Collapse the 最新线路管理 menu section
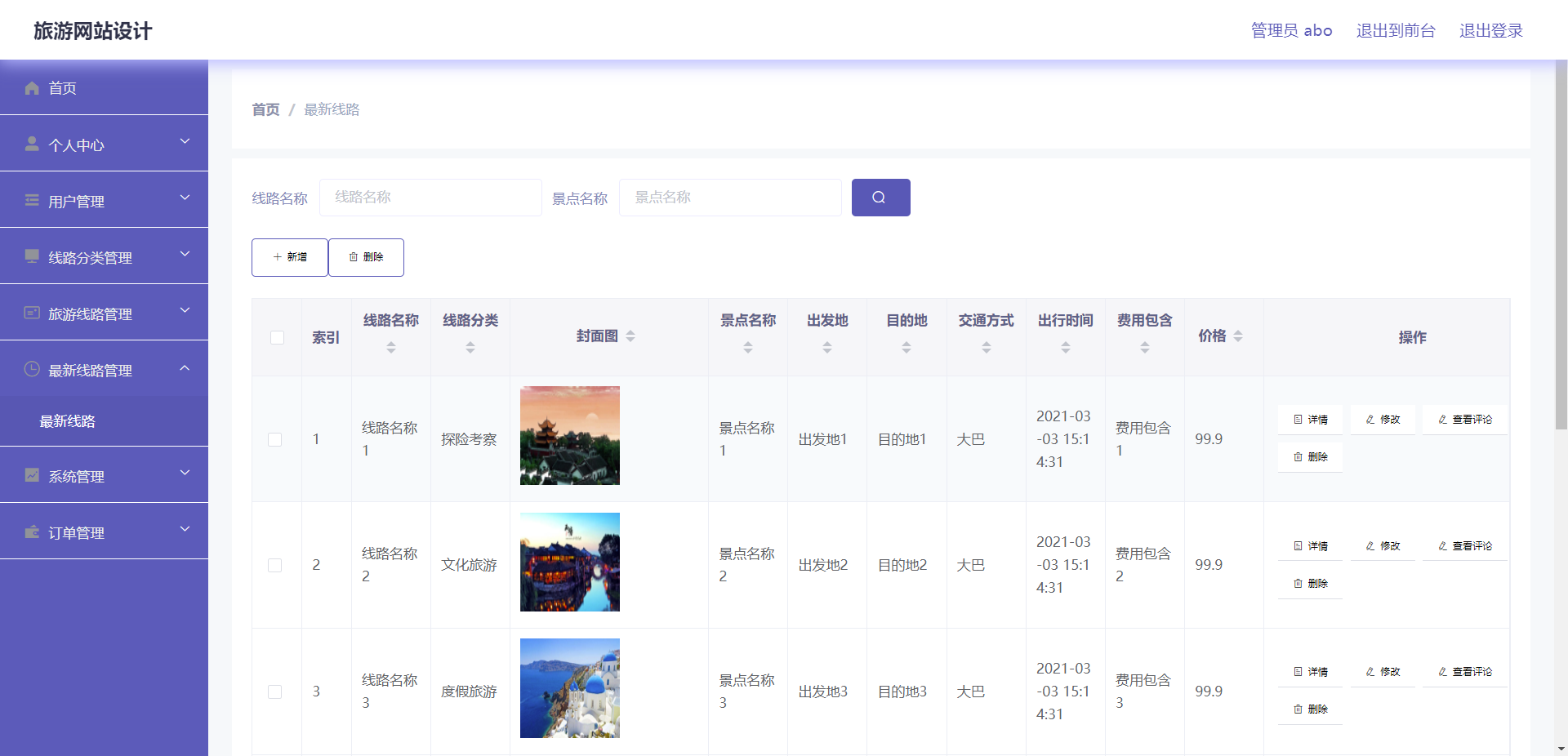Screen dimensions: 1568x756 tap(105, 368)
